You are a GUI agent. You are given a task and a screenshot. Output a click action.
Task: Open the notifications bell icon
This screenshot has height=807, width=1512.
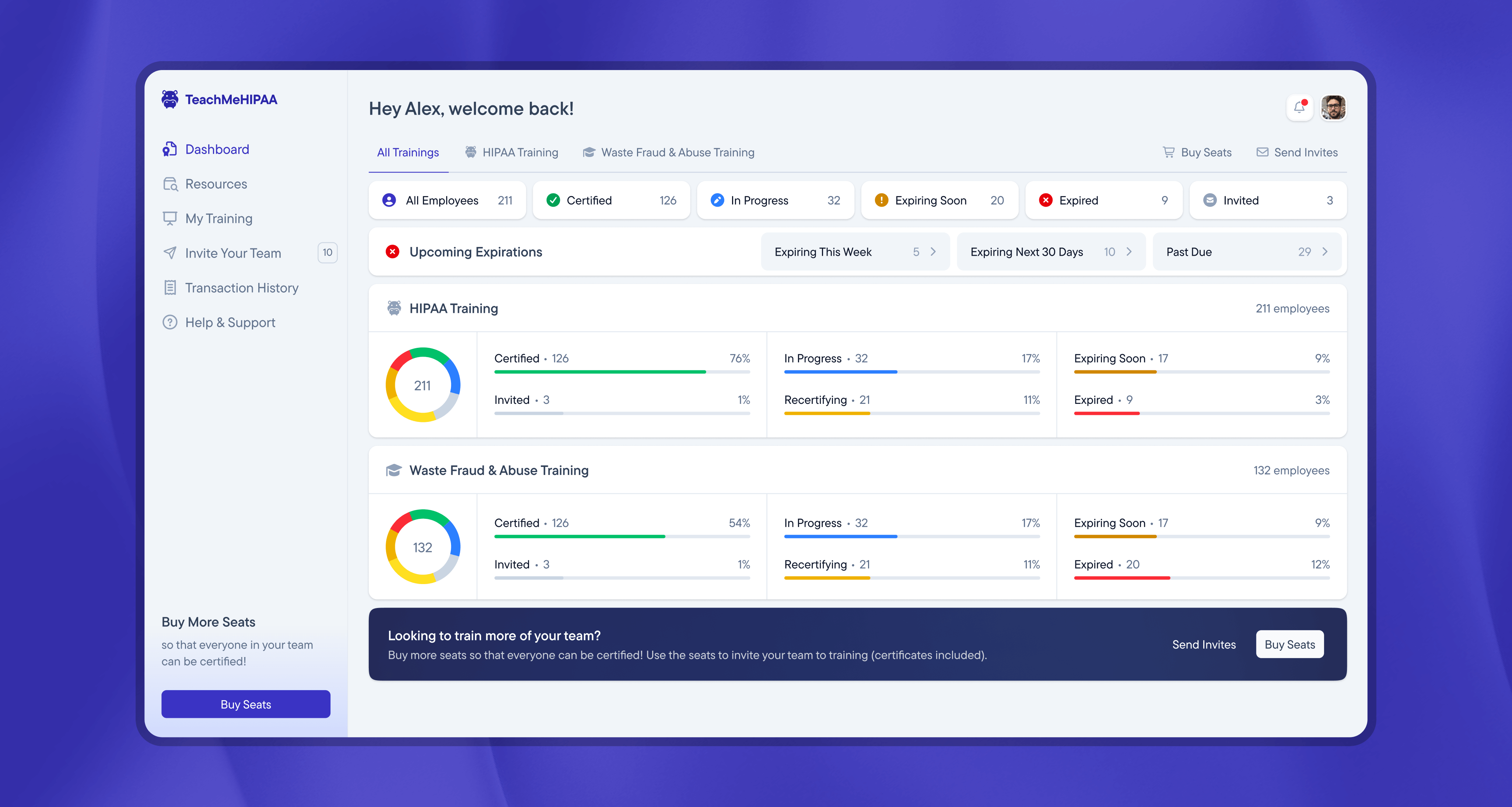[x=1299, y=107]
